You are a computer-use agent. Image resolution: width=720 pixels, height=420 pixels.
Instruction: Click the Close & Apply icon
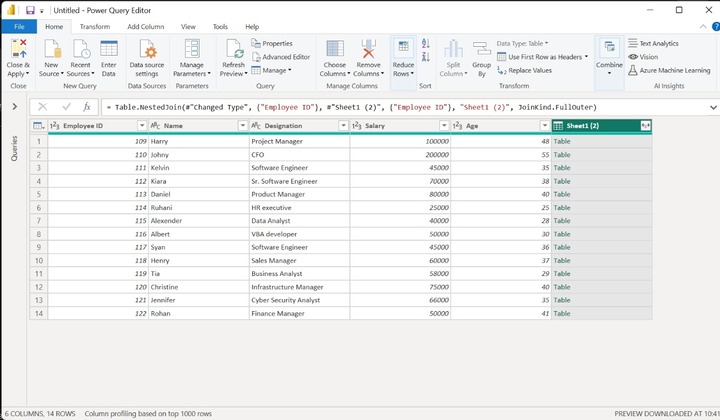pyautogui.click(x=18, y=50)
